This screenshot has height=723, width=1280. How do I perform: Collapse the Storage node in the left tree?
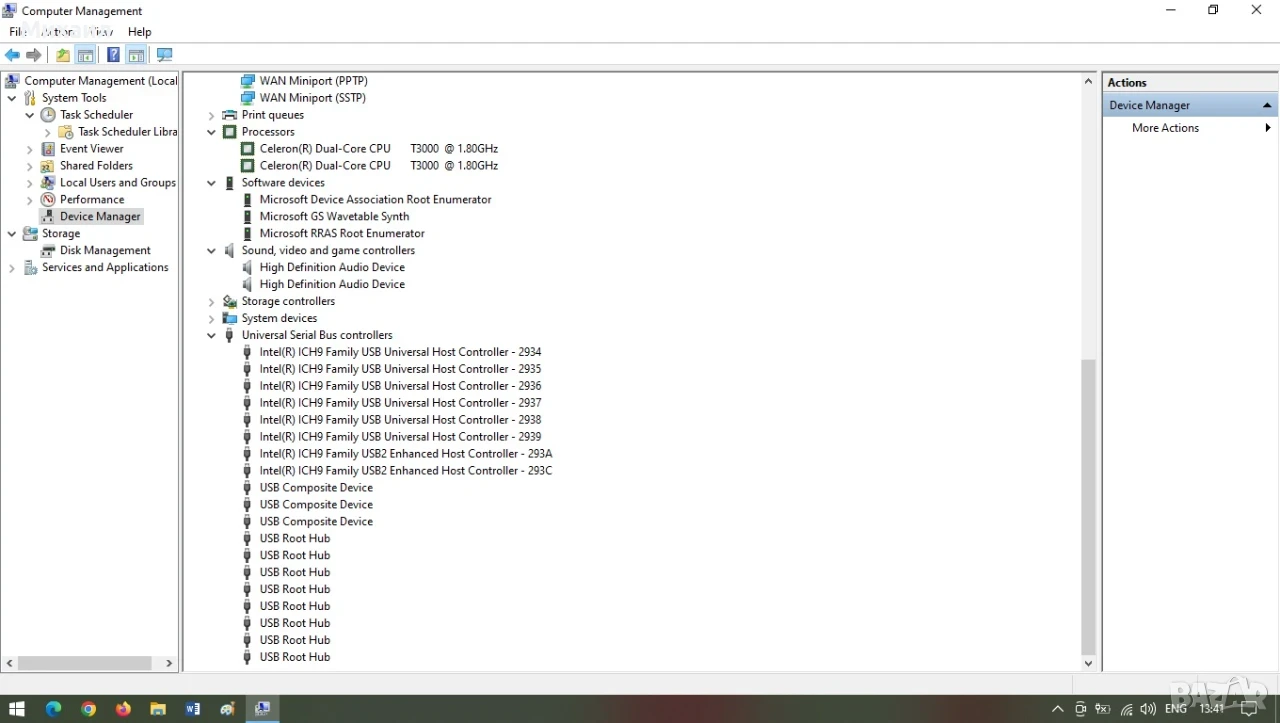pos(12,234)
